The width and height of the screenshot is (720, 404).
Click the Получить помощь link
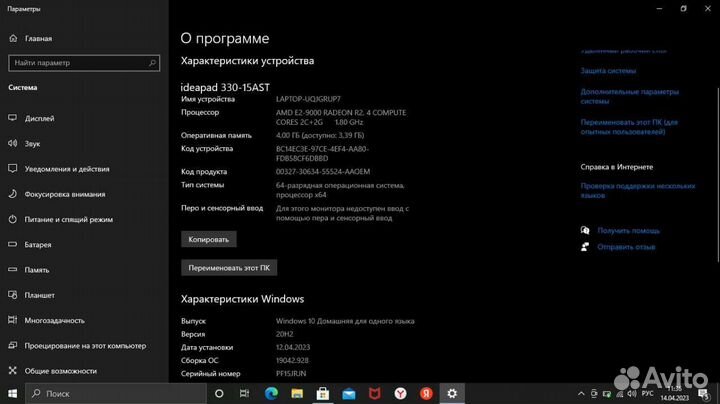point(628,230)
